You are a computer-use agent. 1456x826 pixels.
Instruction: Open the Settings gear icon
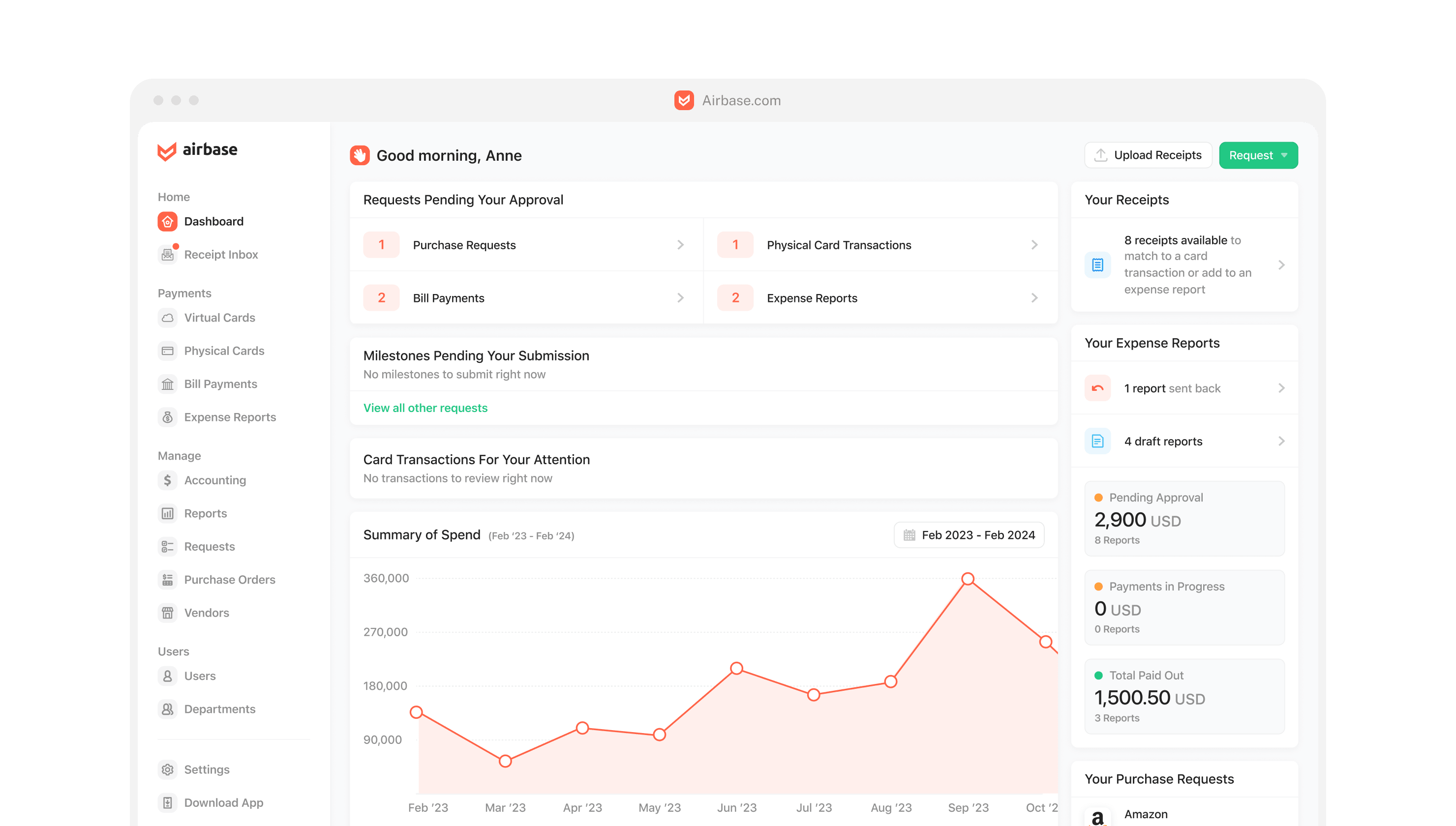[x=167, y=769]
